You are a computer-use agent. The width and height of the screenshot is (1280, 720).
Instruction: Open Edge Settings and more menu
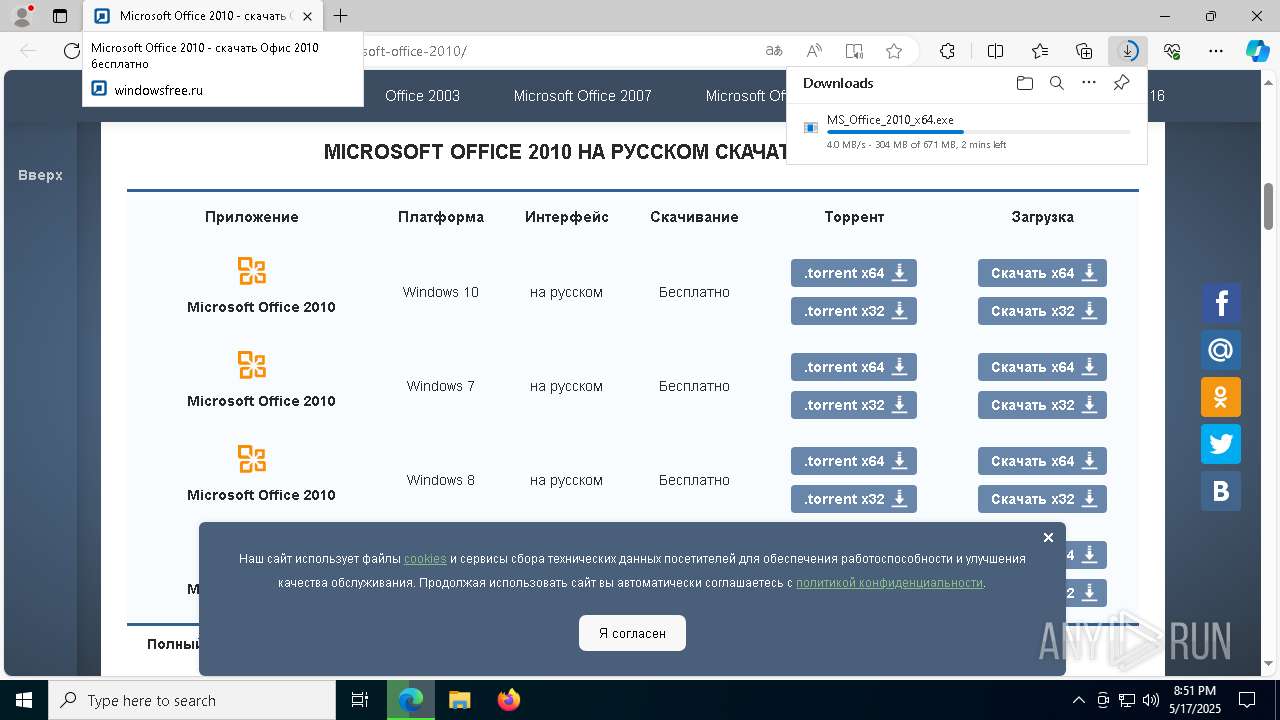[x=1216, y=51]
